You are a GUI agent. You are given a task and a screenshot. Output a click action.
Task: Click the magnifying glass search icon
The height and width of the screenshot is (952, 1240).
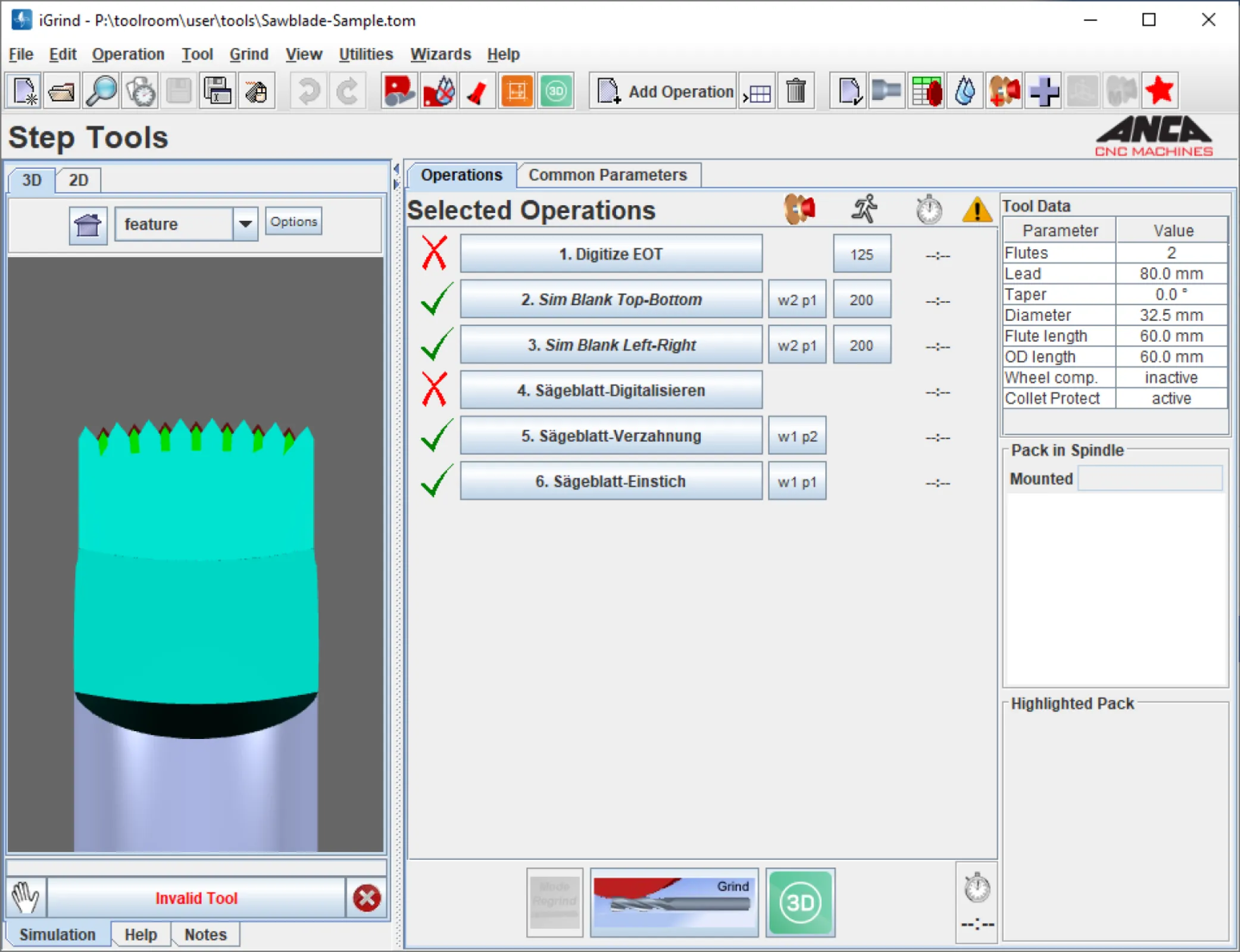point(101,91)
